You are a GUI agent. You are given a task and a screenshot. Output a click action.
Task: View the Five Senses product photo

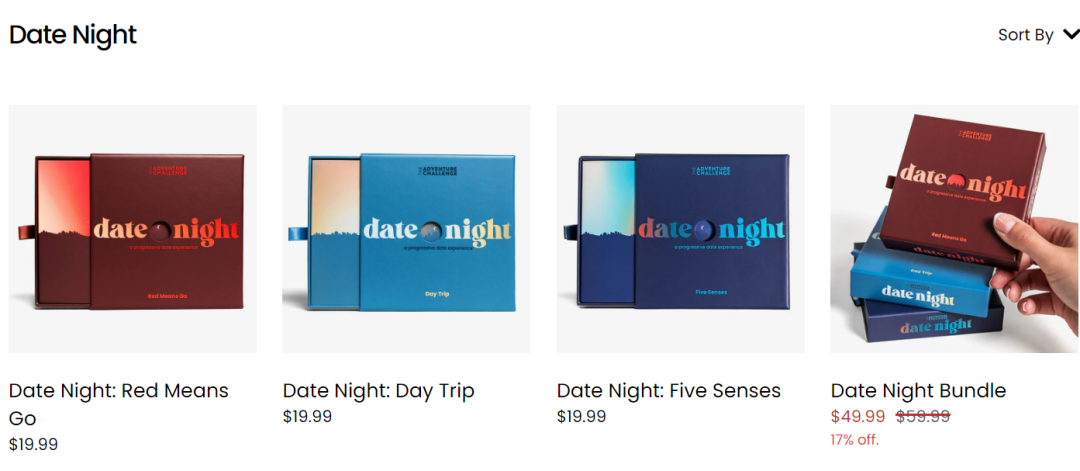[x=680, y=229]
